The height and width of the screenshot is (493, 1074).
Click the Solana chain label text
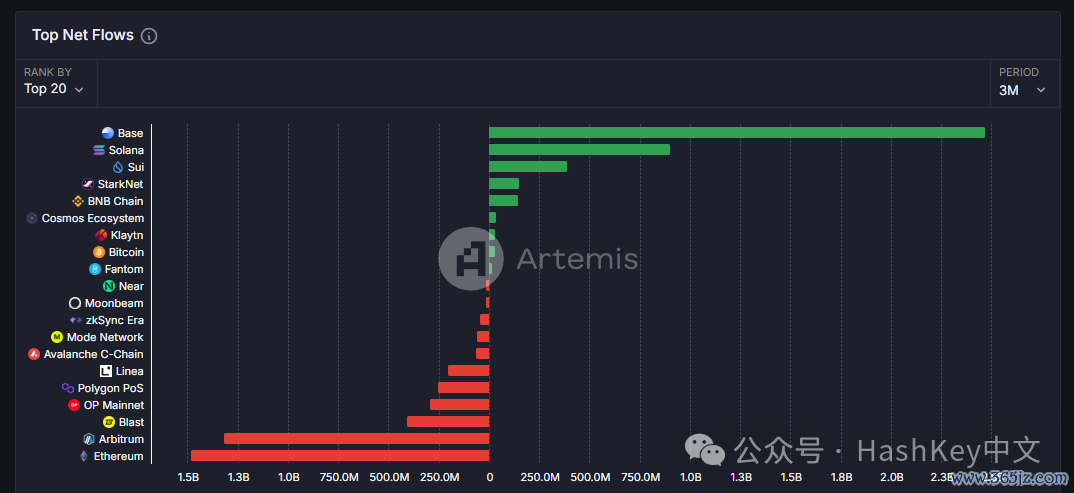tap(126, 150)
